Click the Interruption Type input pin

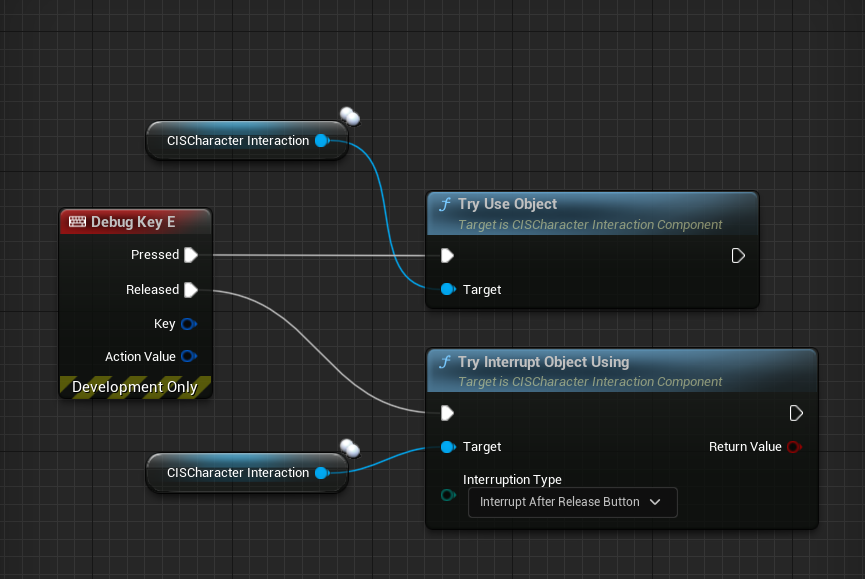448,496
